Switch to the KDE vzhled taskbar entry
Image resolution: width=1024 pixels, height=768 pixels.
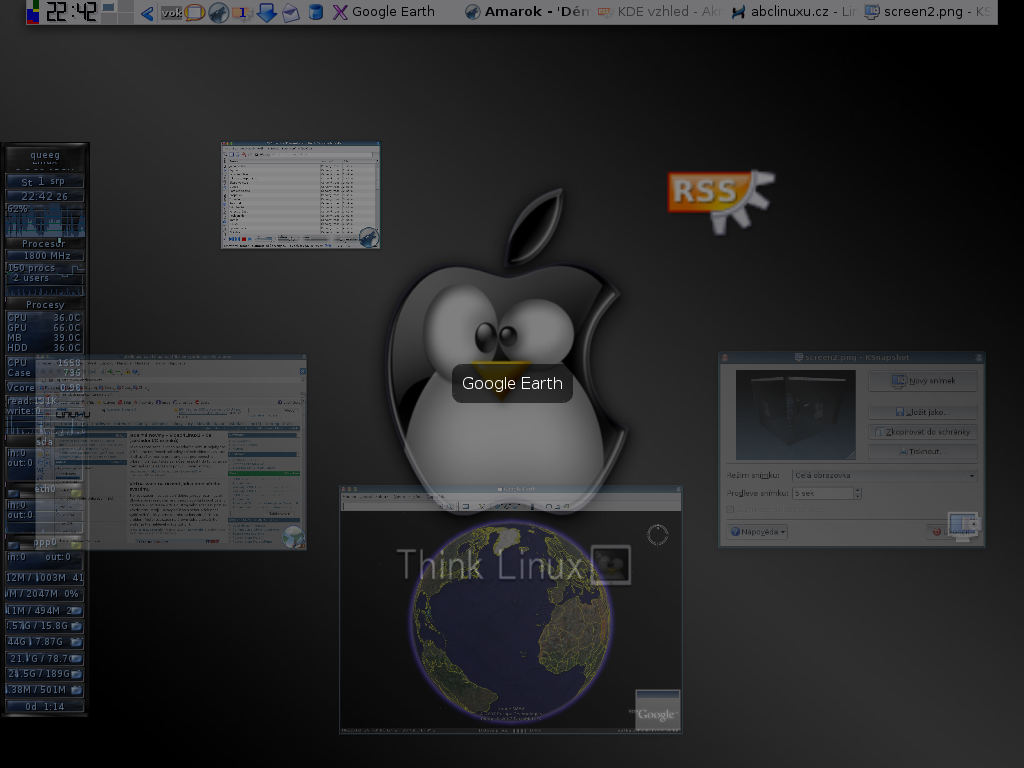pos(660,12)
